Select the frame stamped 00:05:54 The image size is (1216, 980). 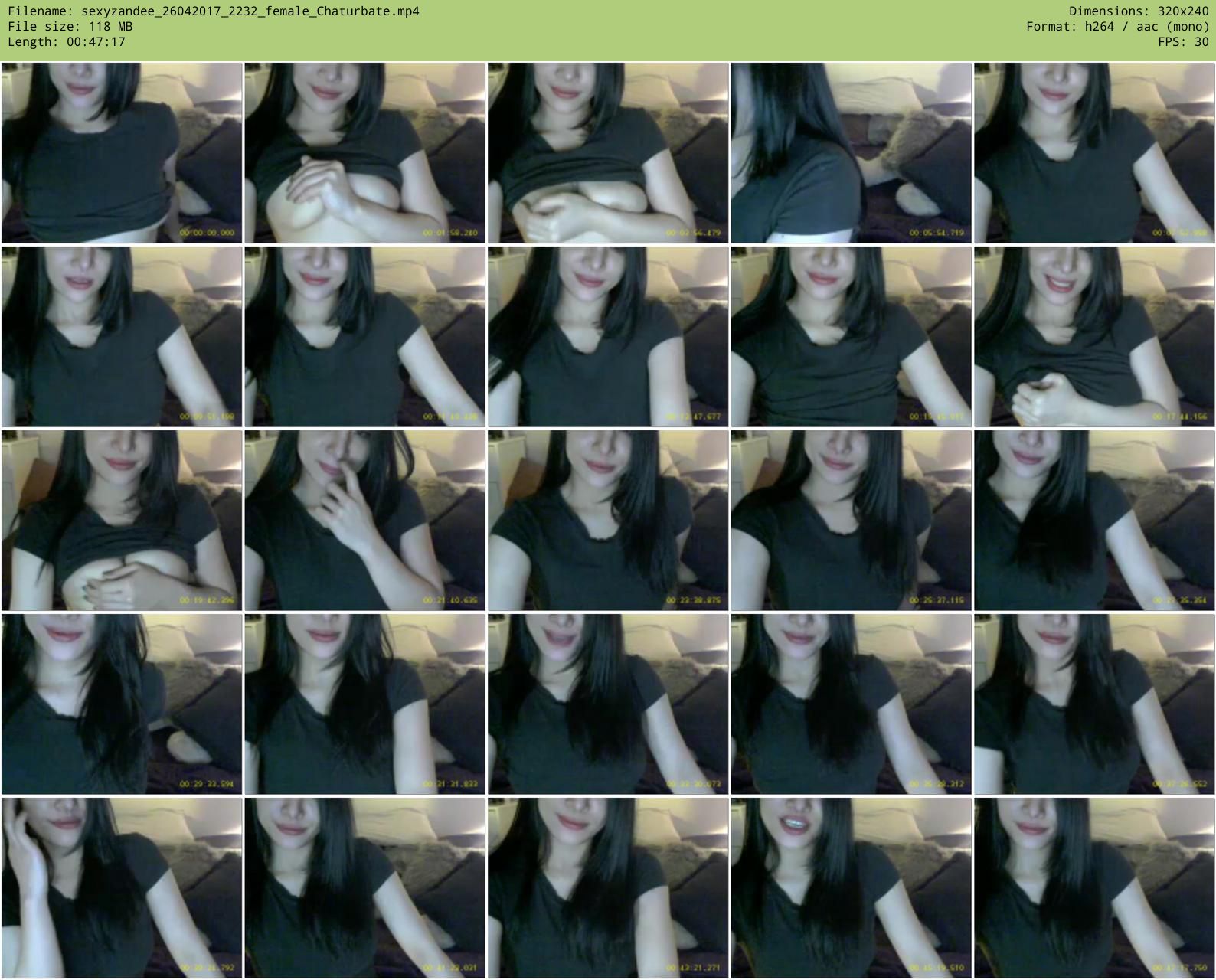(852, 153)
